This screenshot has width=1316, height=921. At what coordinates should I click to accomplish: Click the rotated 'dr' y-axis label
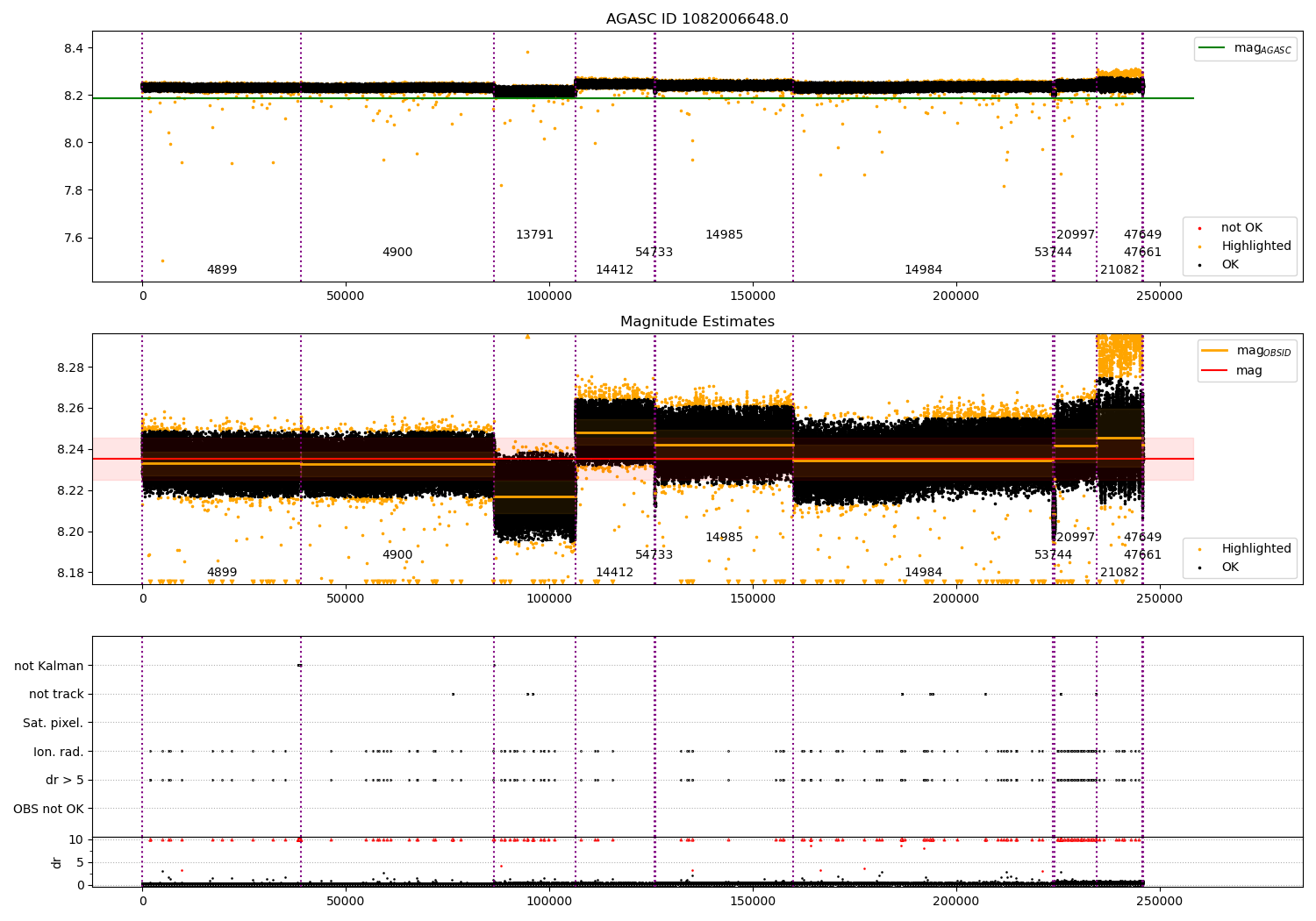point(57,862)
